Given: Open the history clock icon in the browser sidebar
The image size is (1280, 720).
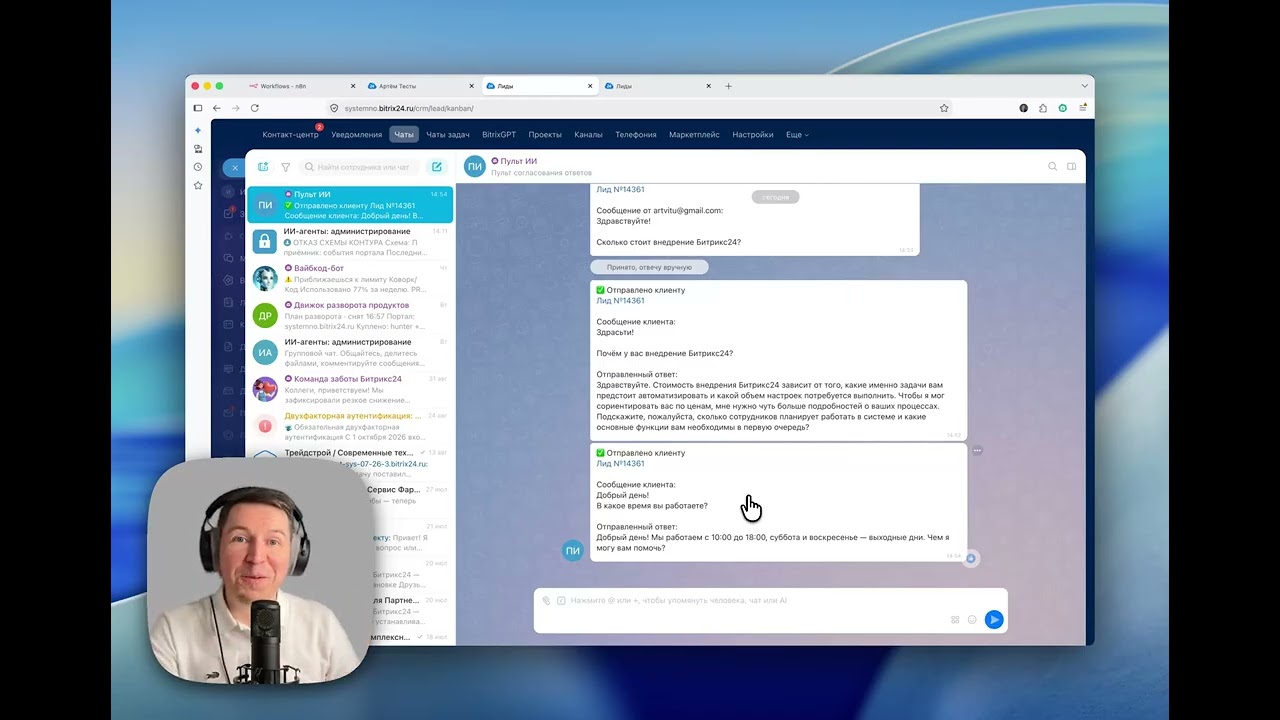Looking at the screenshot, I should (x=198, y=167).
